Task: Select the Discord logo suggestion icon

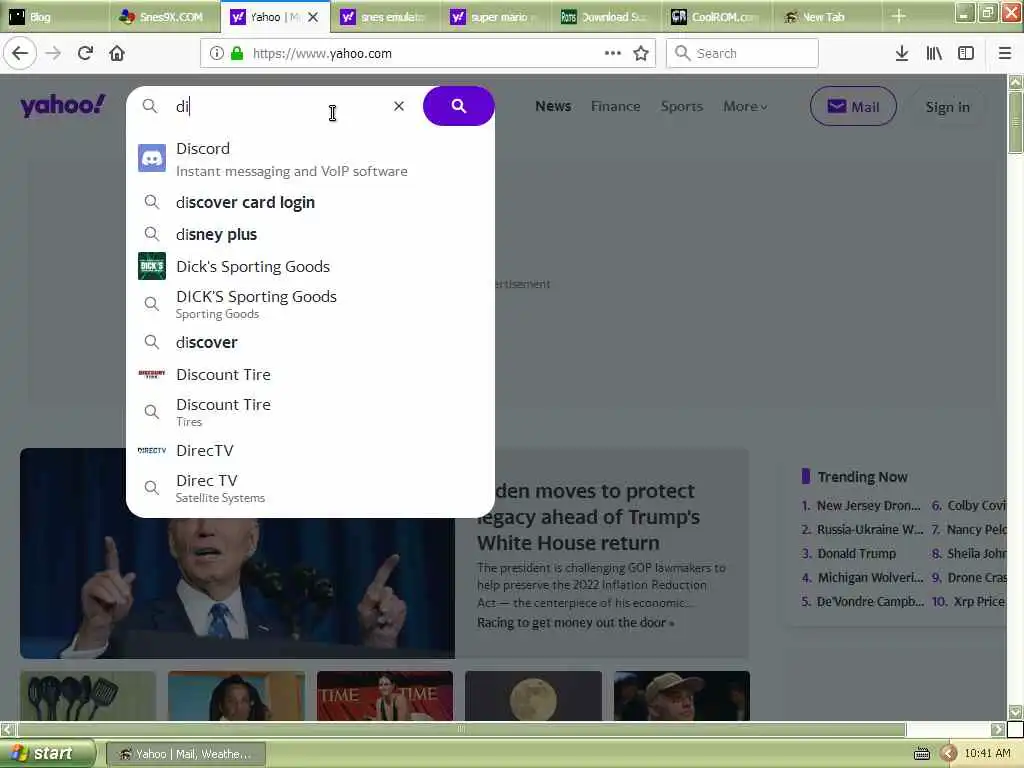Action: 152,159
